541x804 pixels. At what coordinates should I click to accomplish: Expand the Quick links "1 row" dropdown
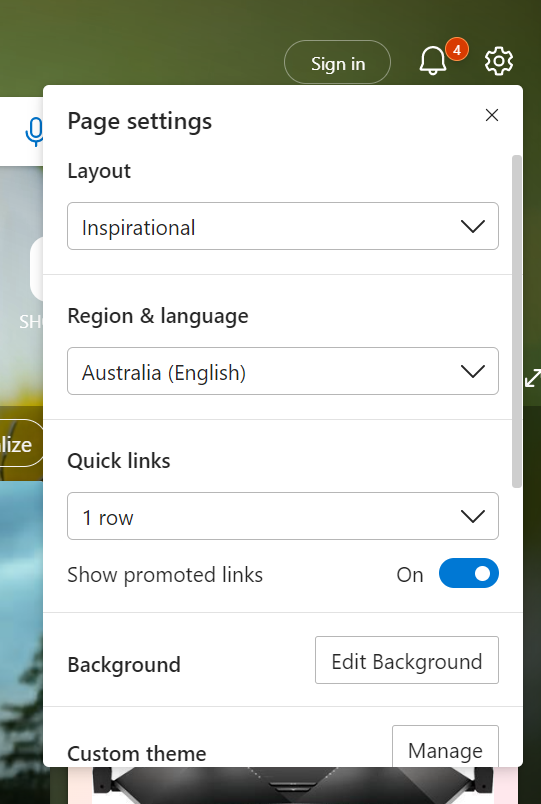283,516
